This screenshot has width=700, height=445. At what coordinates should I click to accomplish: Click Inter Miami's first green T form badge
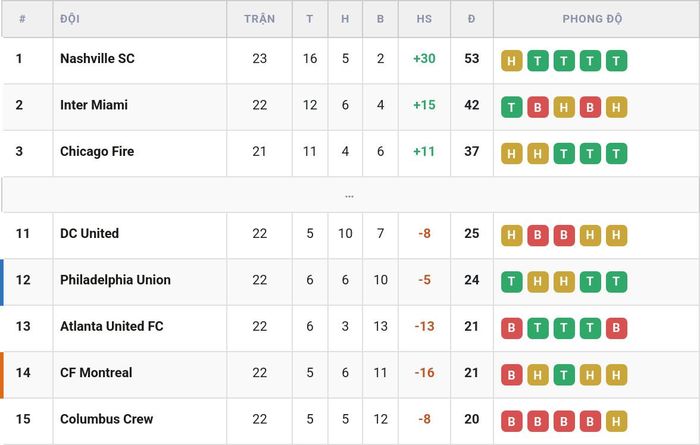512,107
